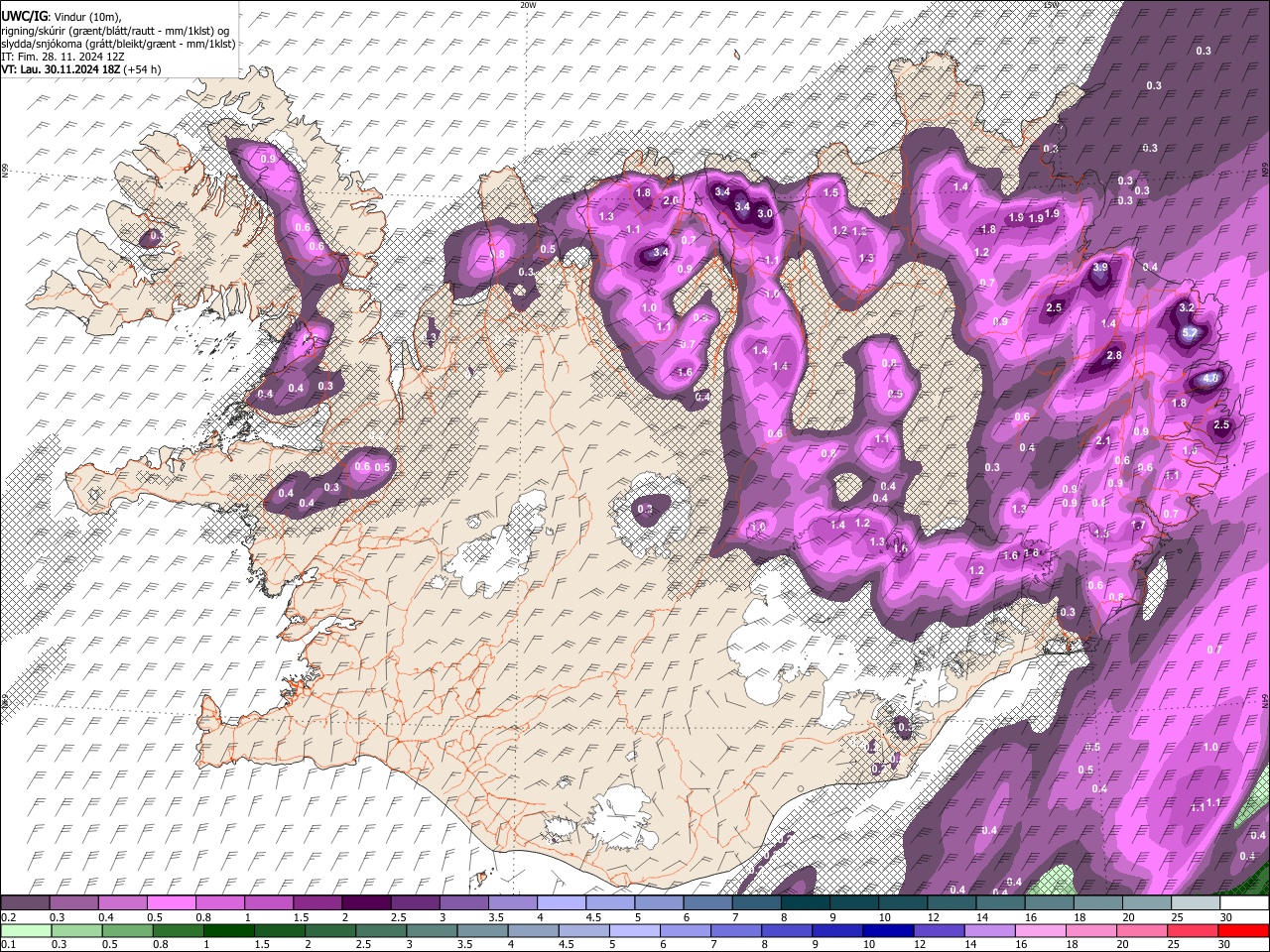Click the 5.2 precipitation value on the map
This screenshot has height=952, width=1270.
[x=1191, y=334]
